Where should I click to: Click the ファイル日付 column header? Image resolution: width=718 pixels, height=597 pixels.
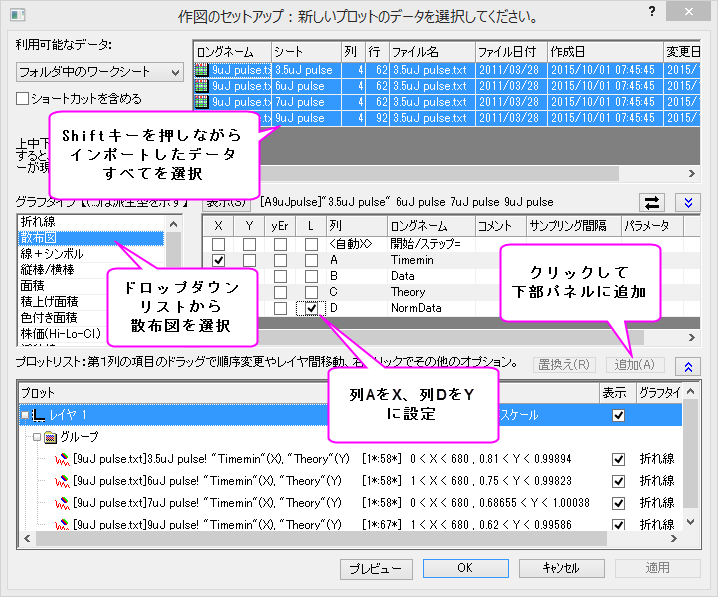(511, 52)
